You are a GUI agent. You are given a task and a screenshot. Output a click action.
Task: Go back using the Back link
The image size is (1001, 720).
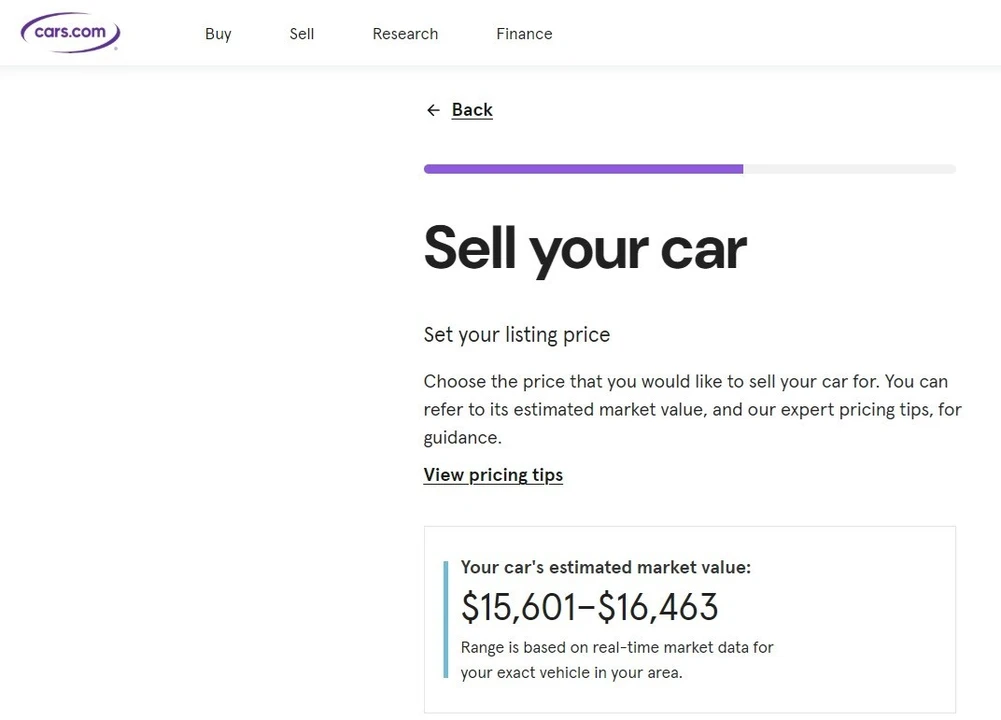[472, 110]
